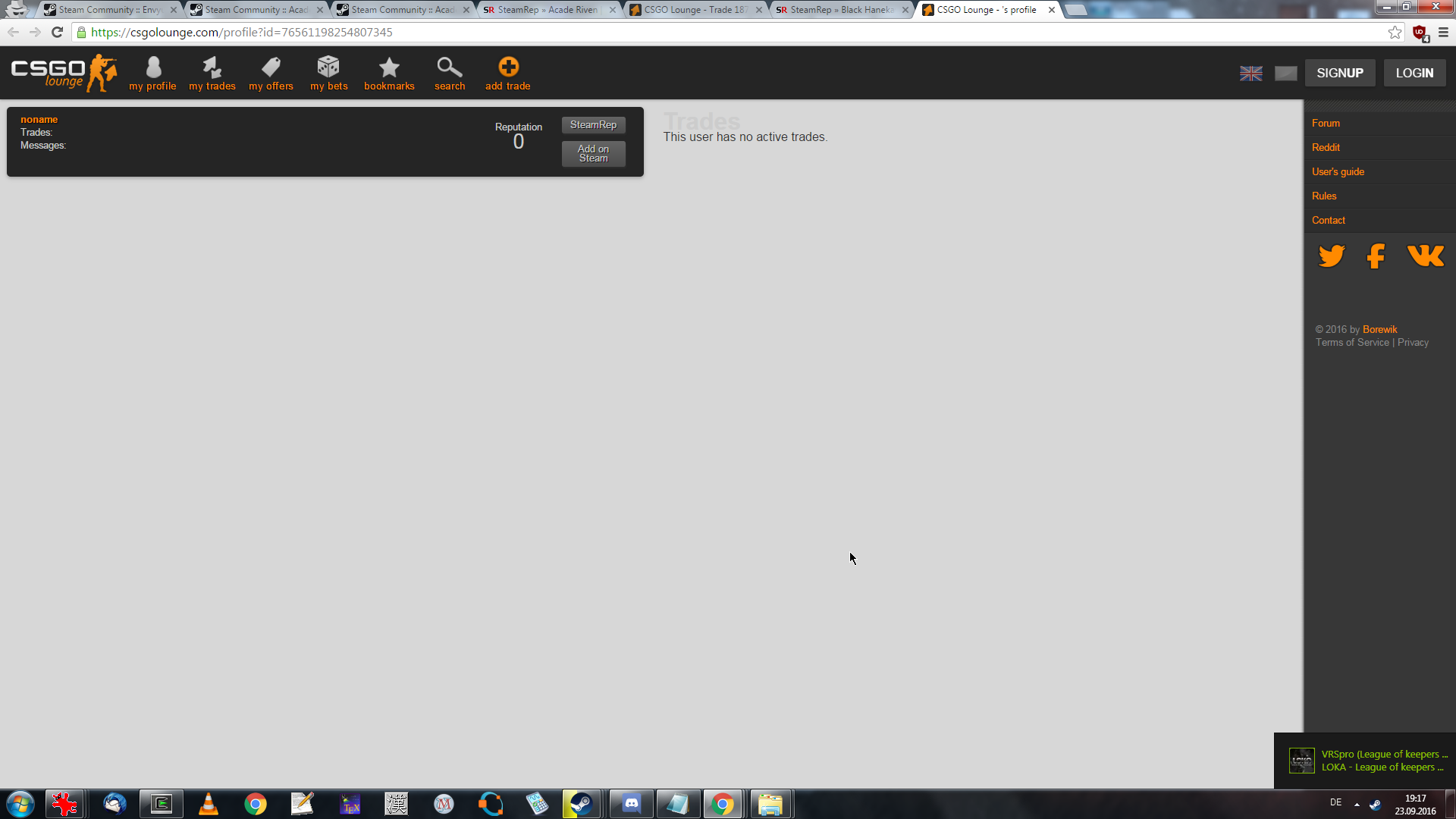This screenshot has width=1456, height=819.
Task: Click the CSGO Lounge logo
Action: 64,73
